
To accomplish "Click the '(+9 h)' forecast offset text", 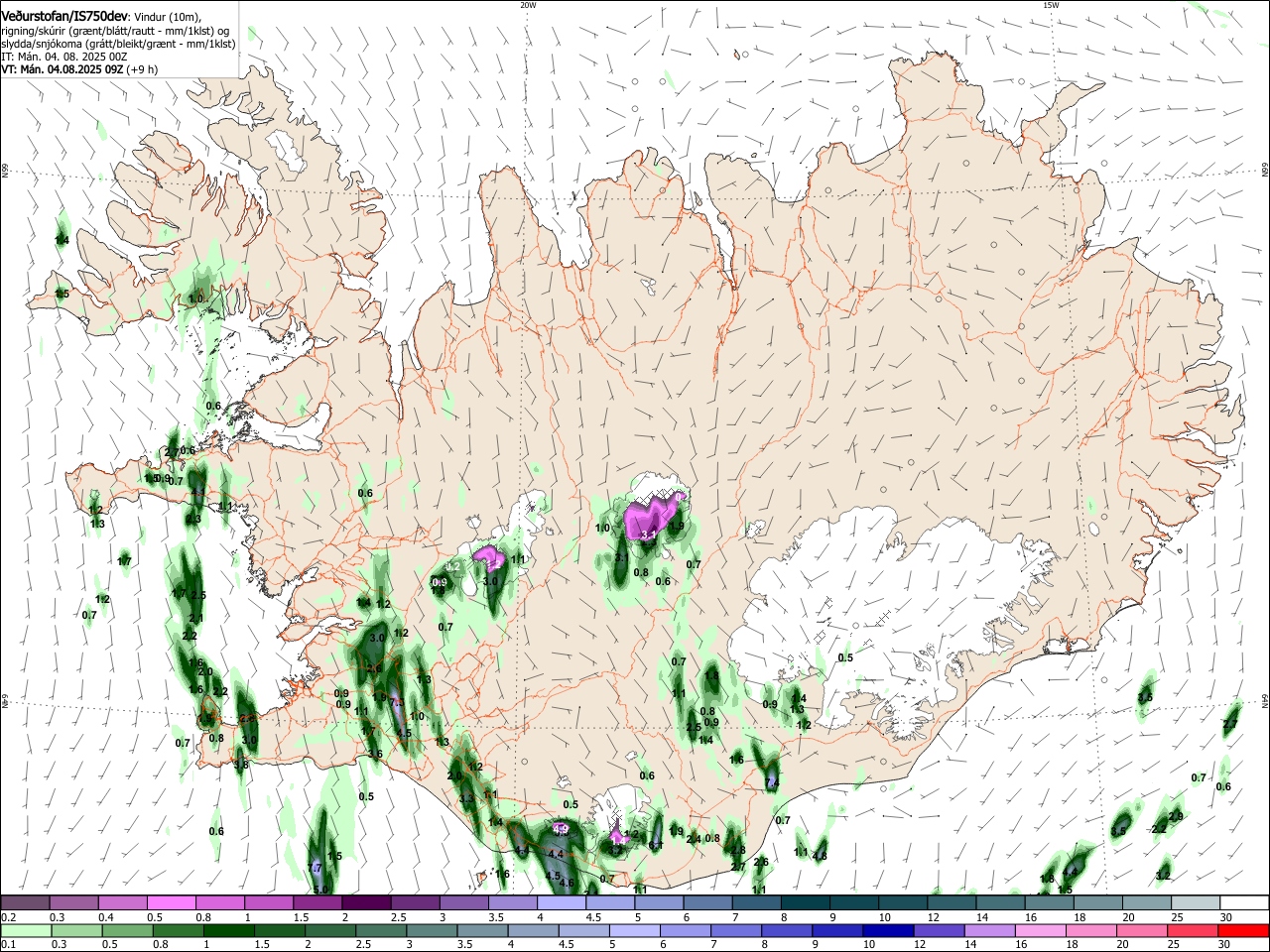I will [142, 69].
